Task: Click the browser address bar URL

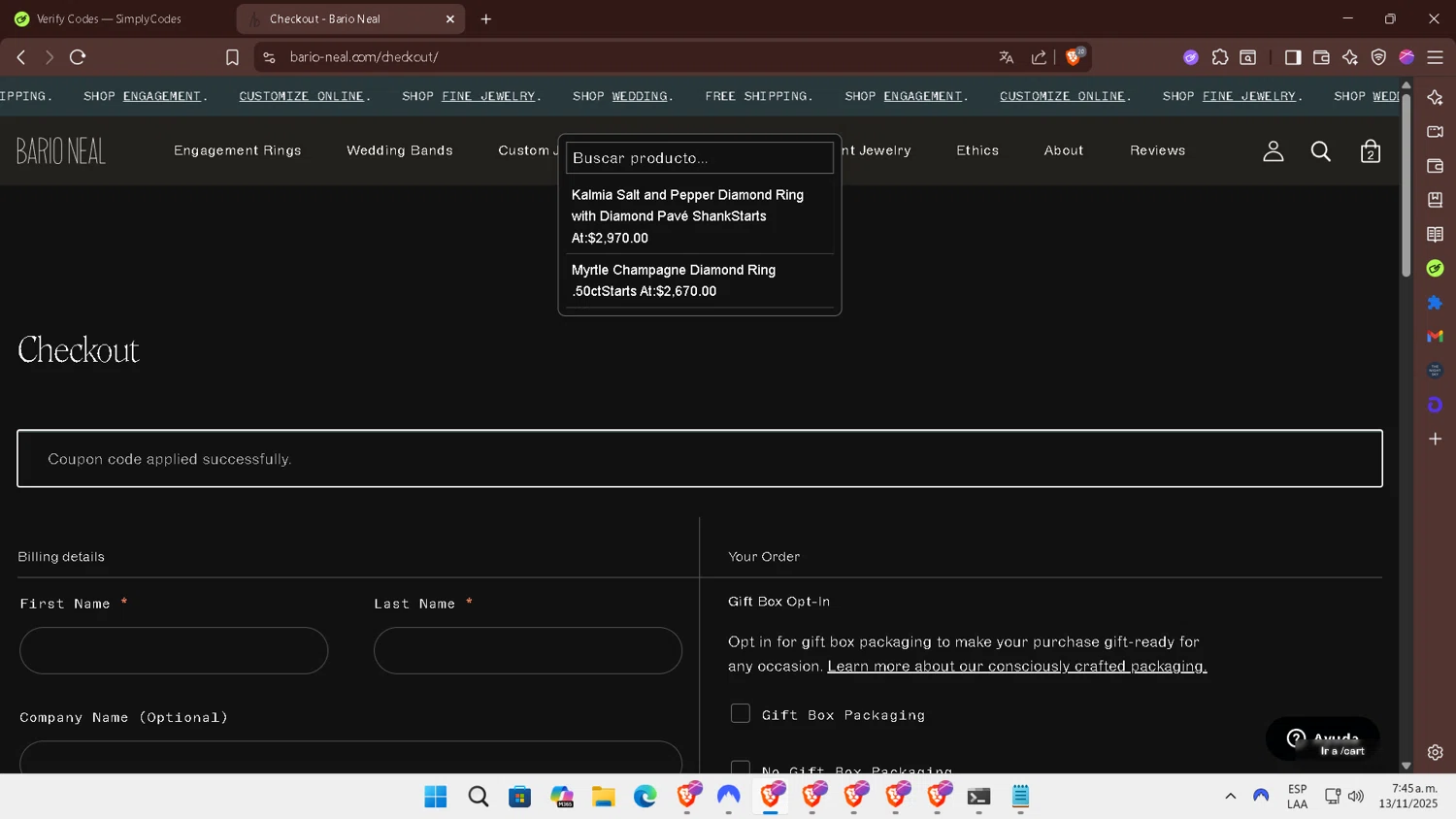Action: pyautogui.click(x=364, y=57)
